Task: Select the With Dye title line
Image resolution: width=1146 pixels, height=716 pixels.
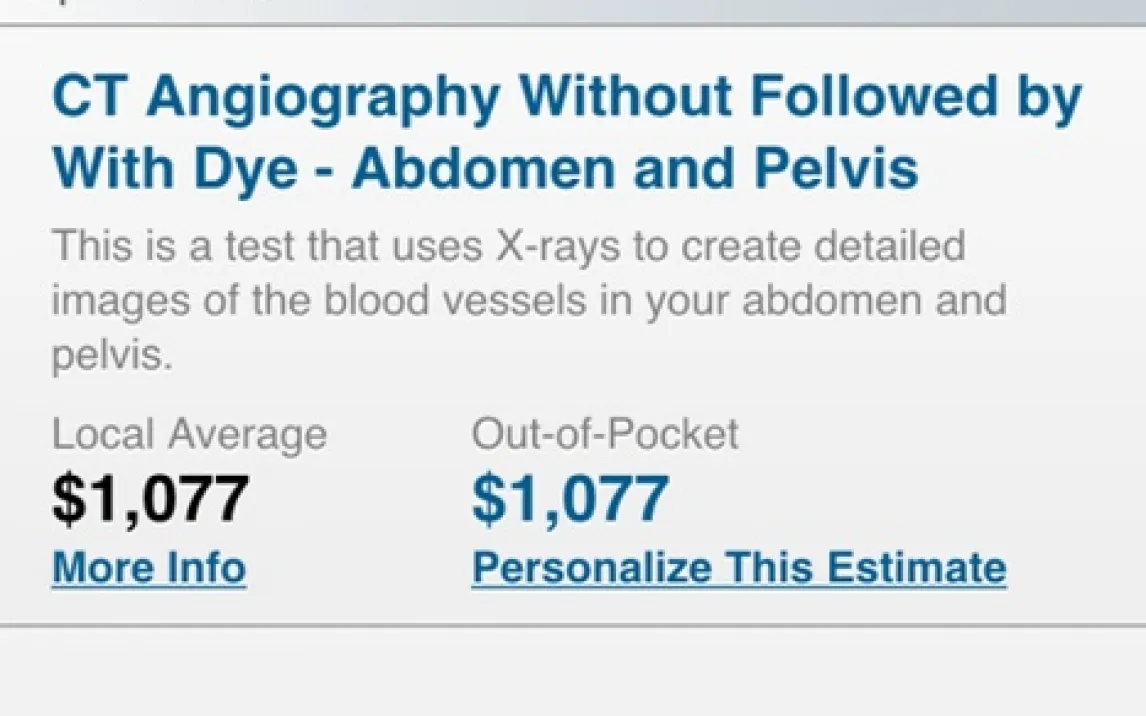Action: click(x=175, y=170)
